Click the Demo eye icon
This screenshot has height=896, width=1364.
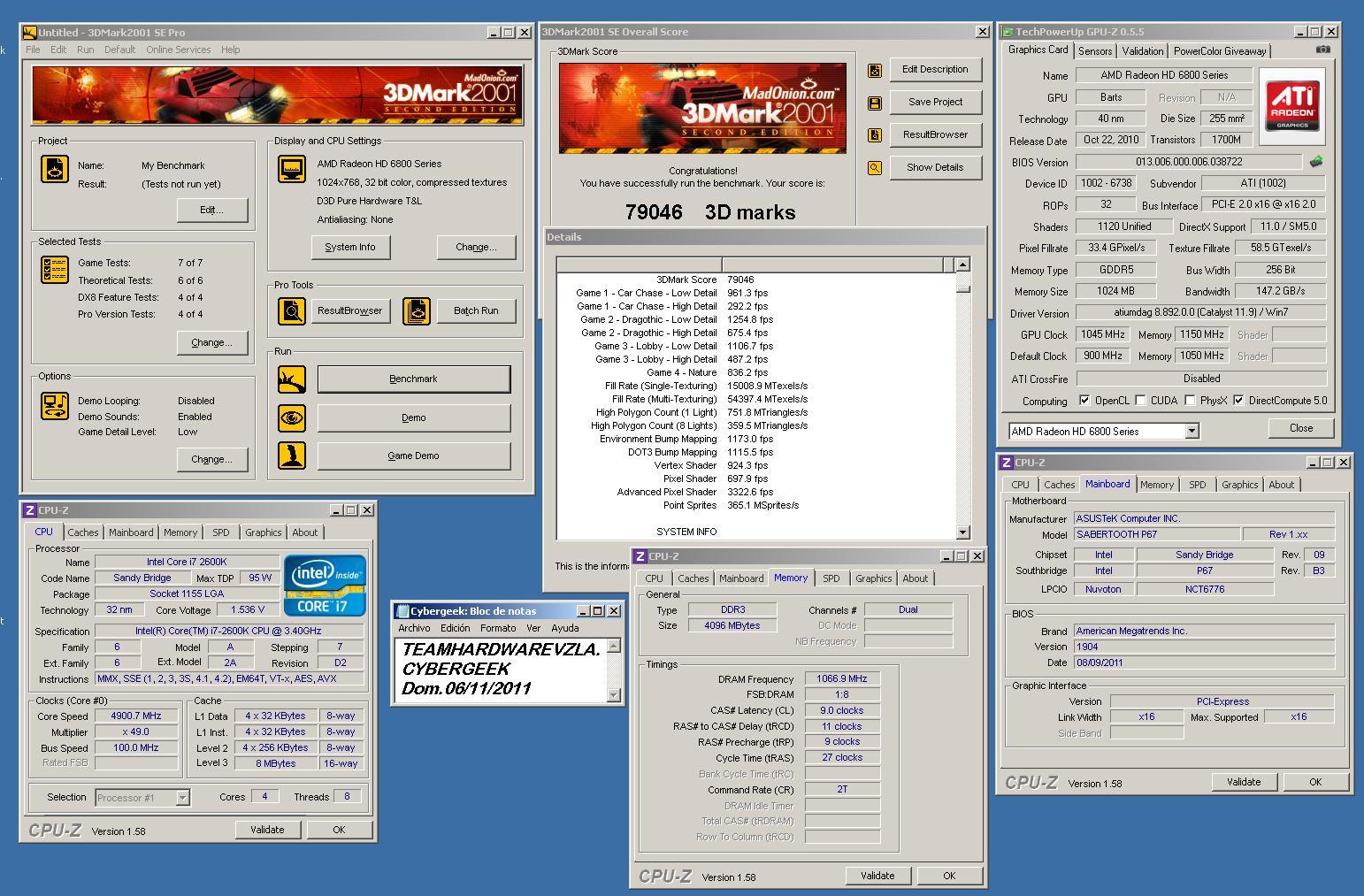(292, 417)
